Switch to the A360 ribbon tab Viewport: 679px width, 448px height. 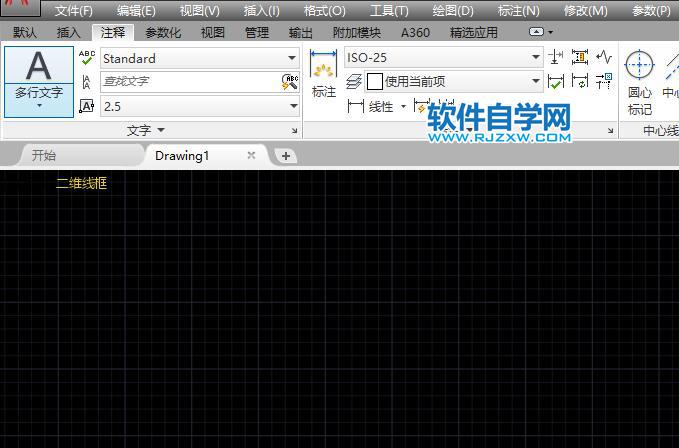tap(415, 32)
